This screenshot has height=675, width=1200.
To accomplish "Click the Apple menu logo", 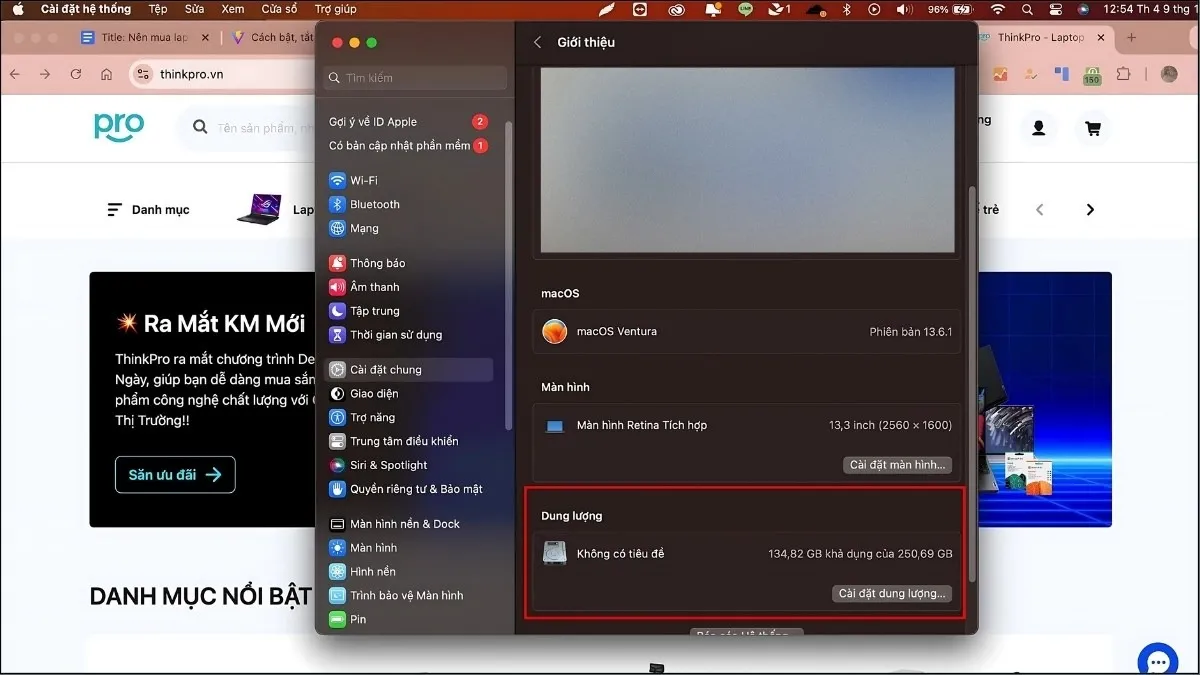I will 17,9.
